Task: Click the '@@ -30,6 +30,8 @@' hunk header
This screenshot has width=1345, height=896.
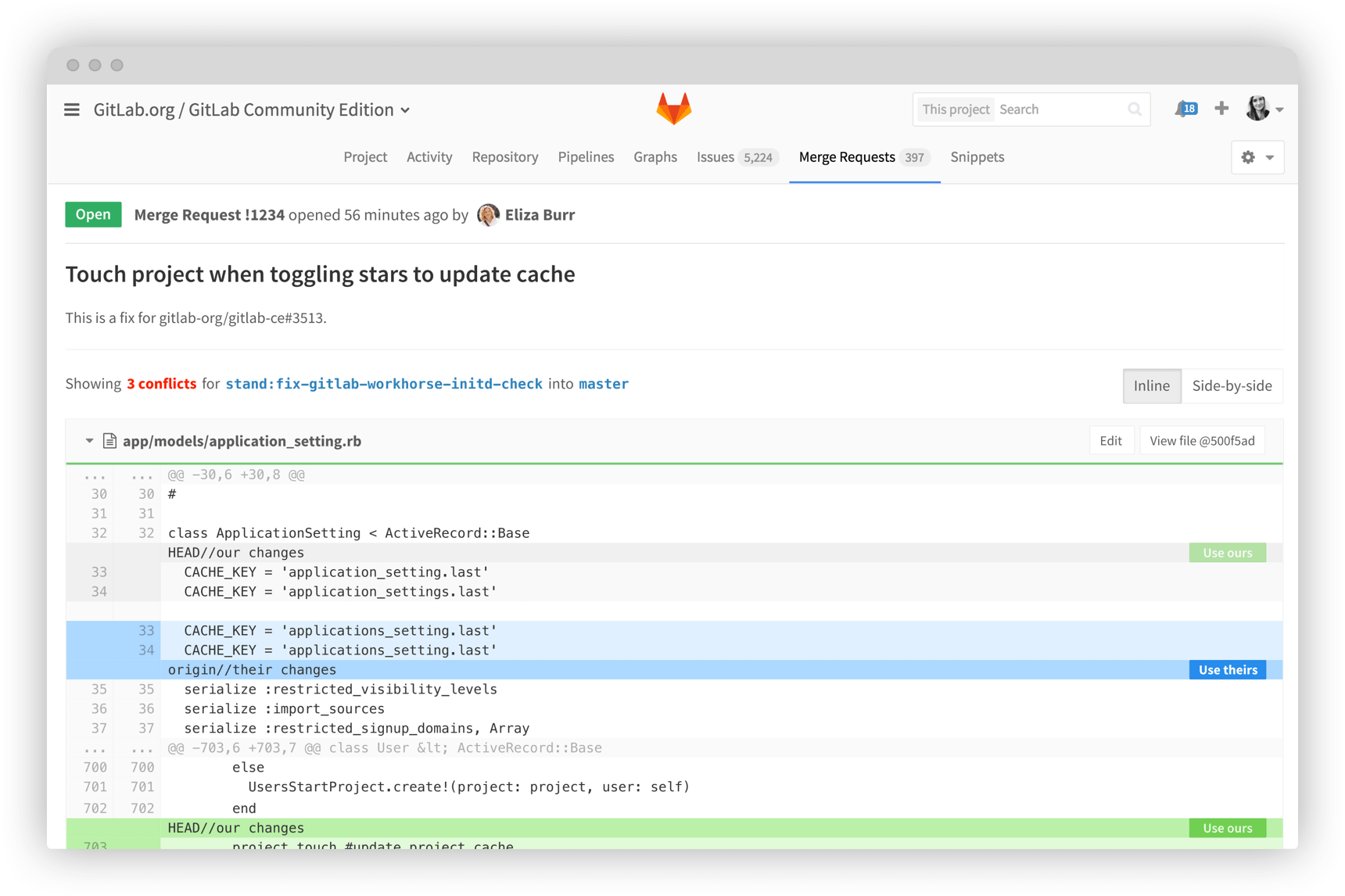Action: tap(236, 475)
